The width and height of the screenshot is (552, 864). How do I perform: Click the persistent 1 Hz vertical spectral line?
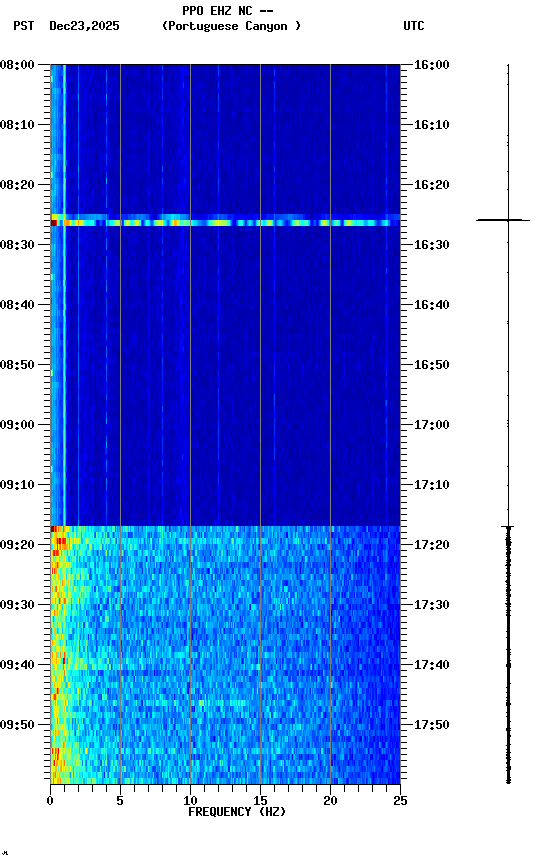click(x=64, y=295)
